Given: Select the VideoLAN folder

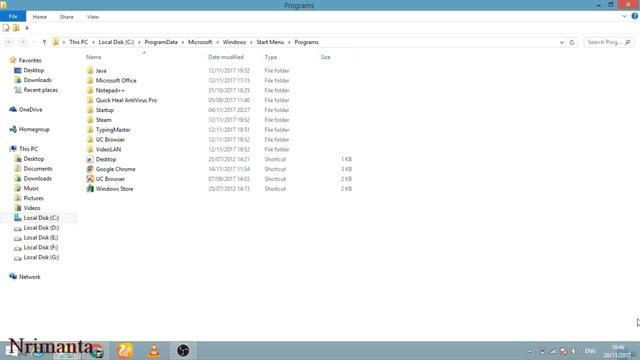Looking at the screenshot, I should (x=108, y=149).
